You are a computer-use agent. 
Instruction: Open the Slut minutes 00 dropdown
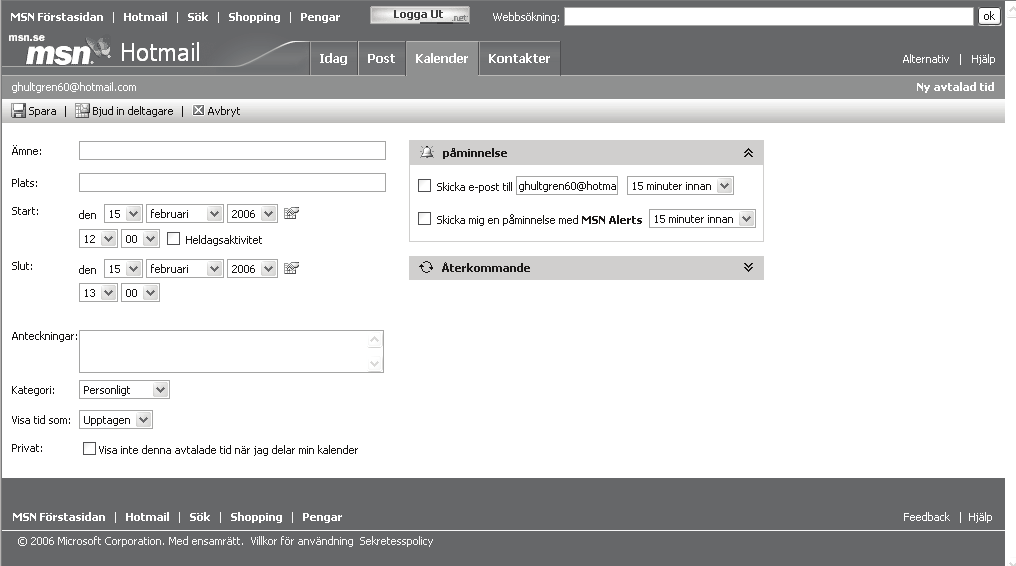140,293
